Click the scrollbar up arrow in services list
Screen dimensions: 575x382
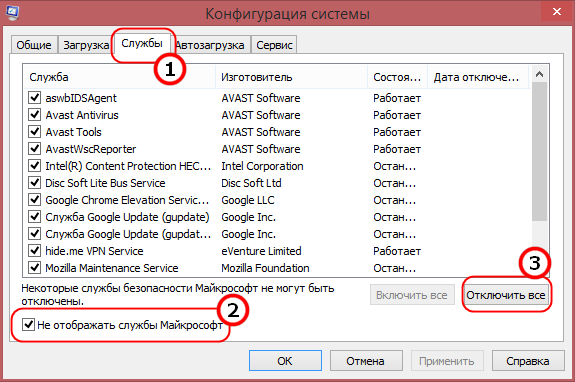point(539,74)
